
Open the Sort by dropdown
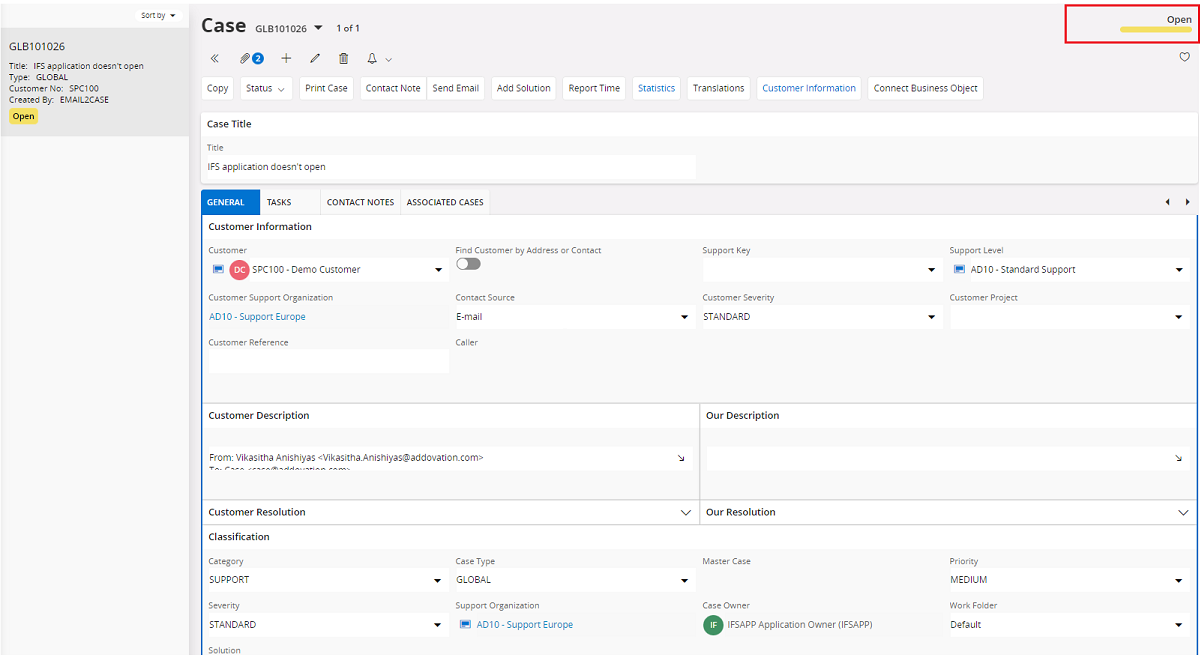[158, 16]
